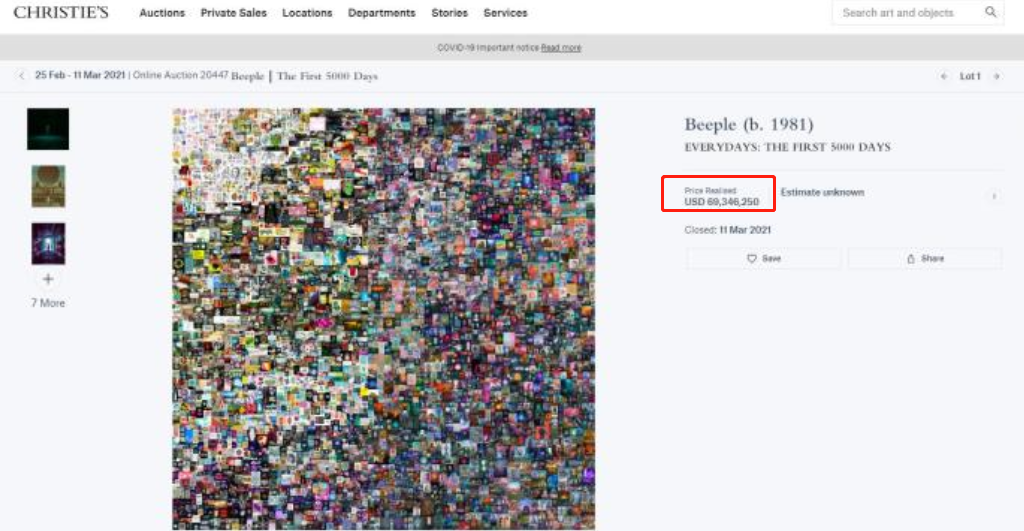Open the Services menu

tap(505, 13)
